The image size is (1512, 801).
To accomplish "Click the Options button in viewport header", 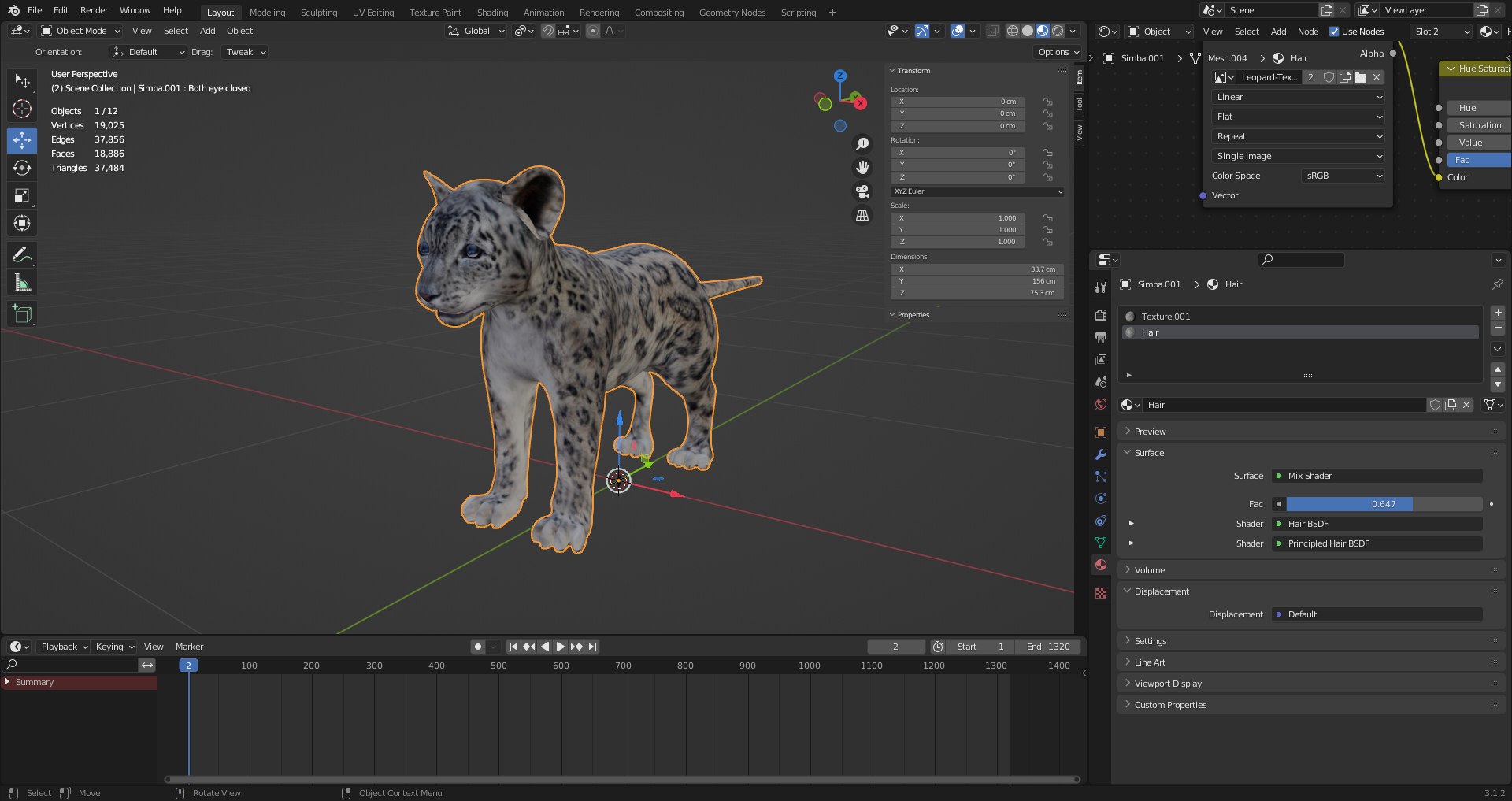I will pyautogui.click(x=1058, y=52).
